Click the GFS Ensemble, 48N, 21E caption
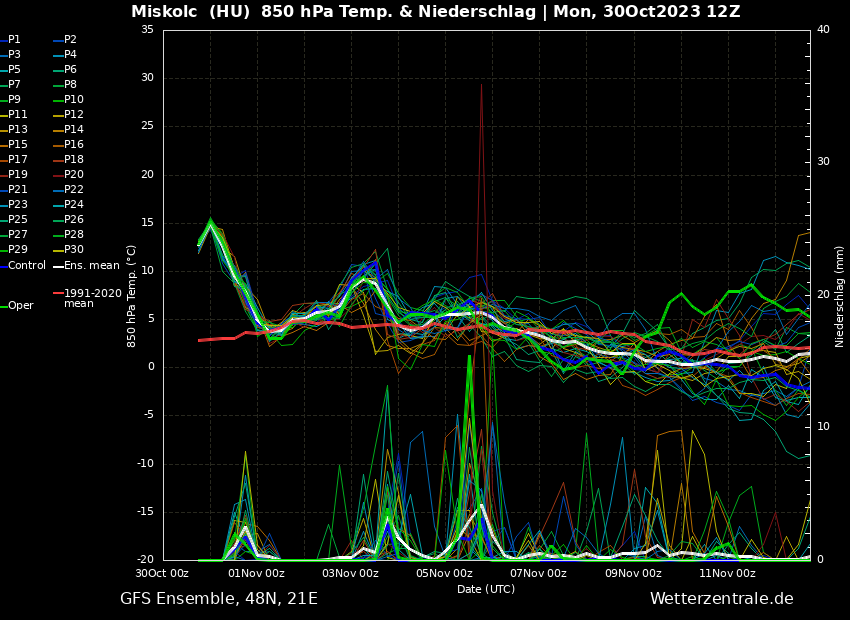Screen dimensions: 850x620 (x=219, y=599)
